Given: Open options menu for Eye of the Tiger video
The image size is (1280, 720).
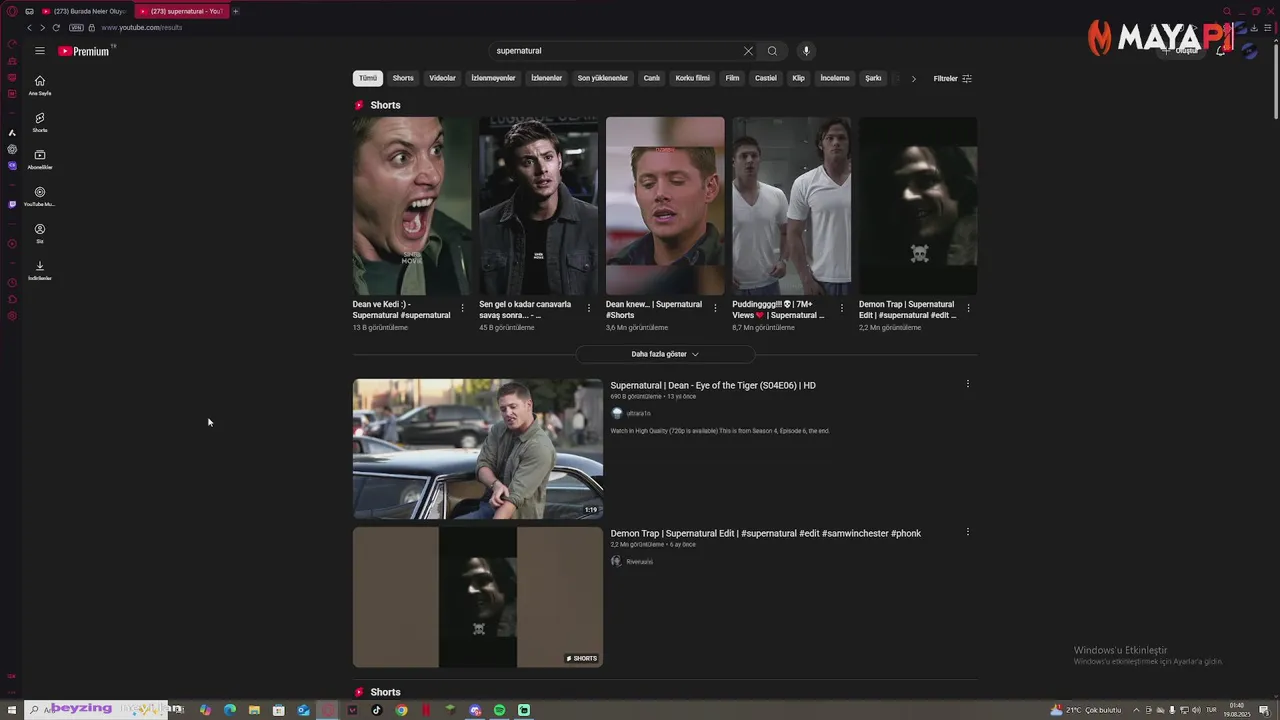Looking at the screenshot, I should (x=967, y=384).
